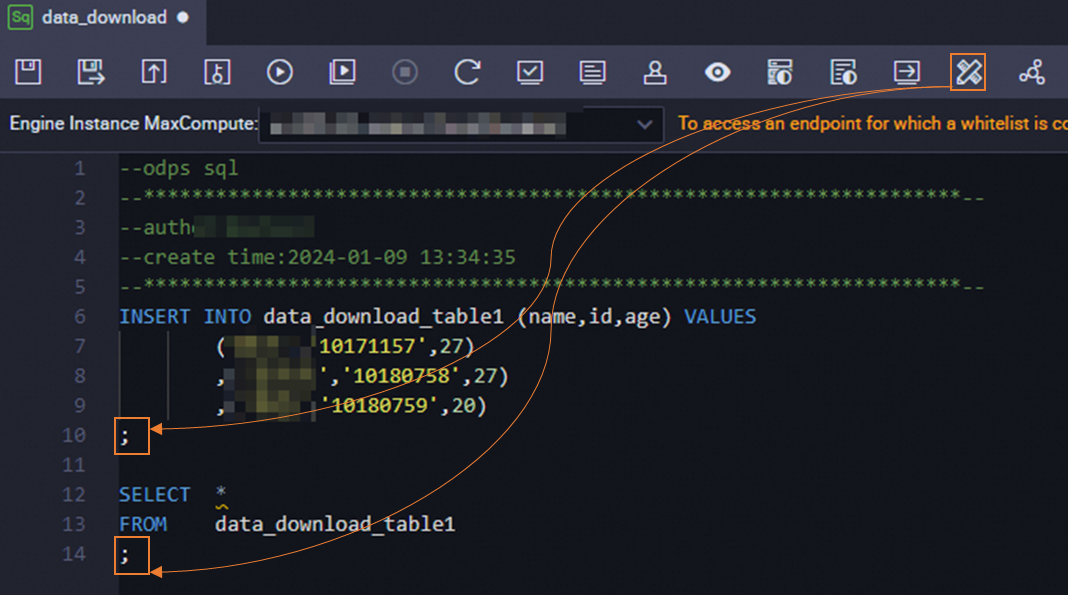1068x595 pixels.
Task: Run the SQL with the play icon
Action: [x=279, y=71]
